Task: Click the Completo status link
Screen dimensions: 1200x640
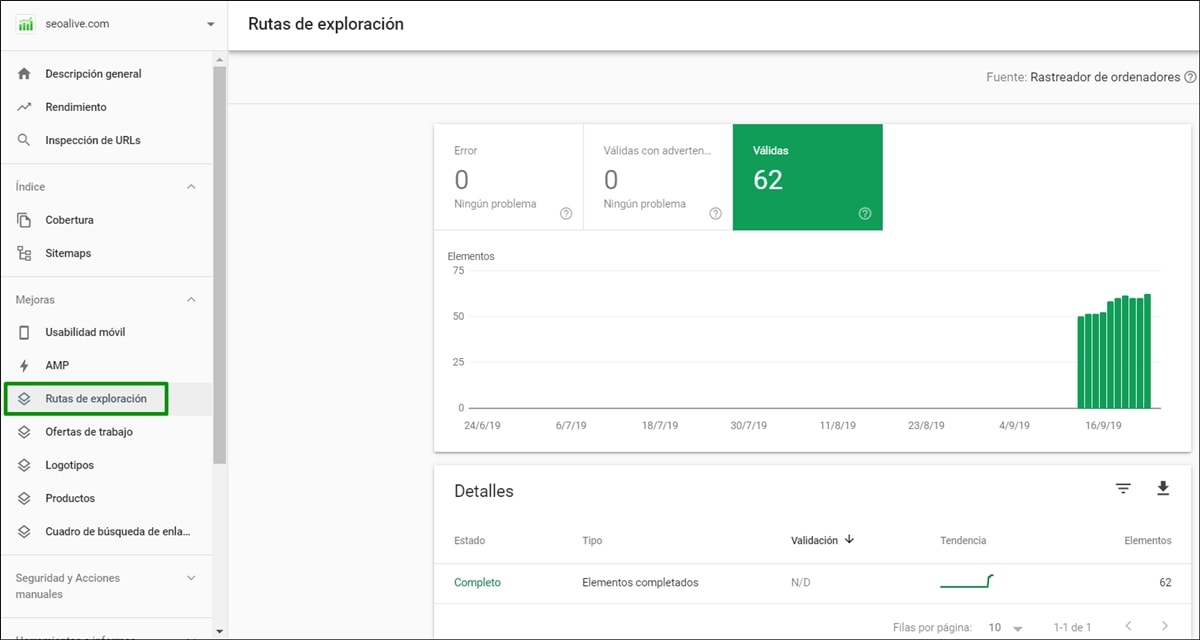Action: point(477,582)
